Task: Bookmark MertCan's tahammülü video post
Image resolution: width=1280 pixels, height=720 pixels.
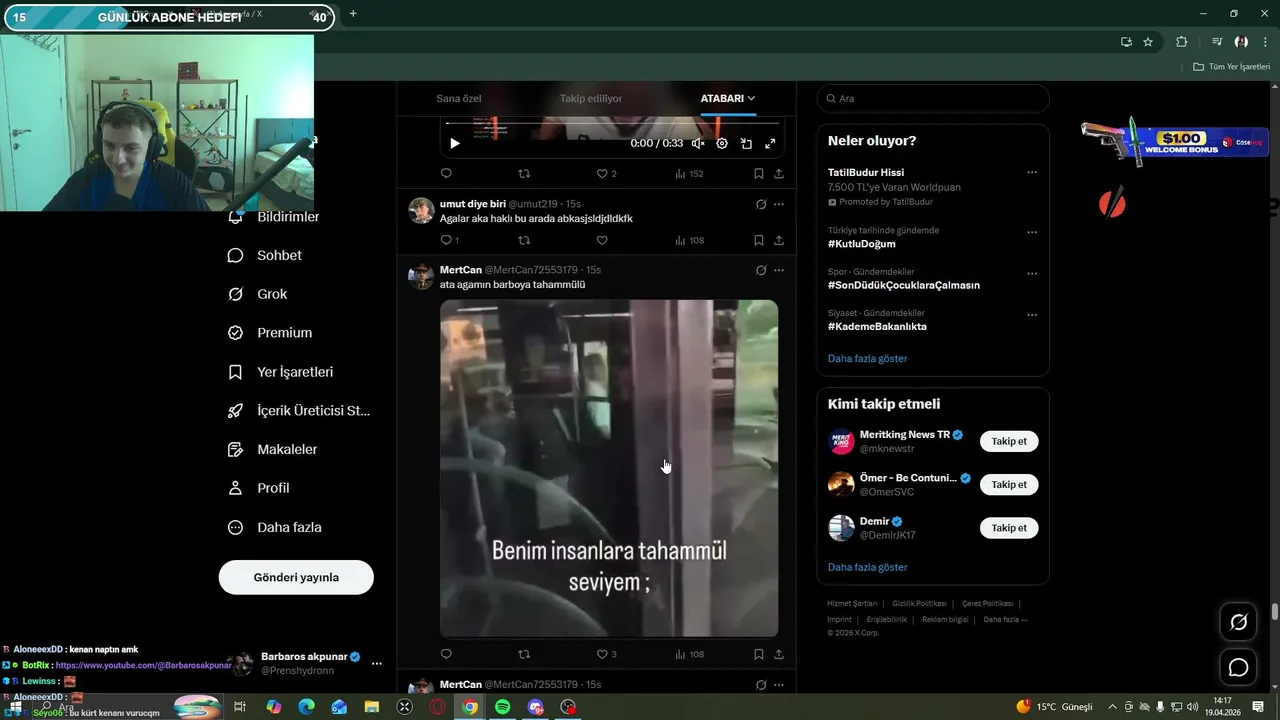Action: [759, 654]
